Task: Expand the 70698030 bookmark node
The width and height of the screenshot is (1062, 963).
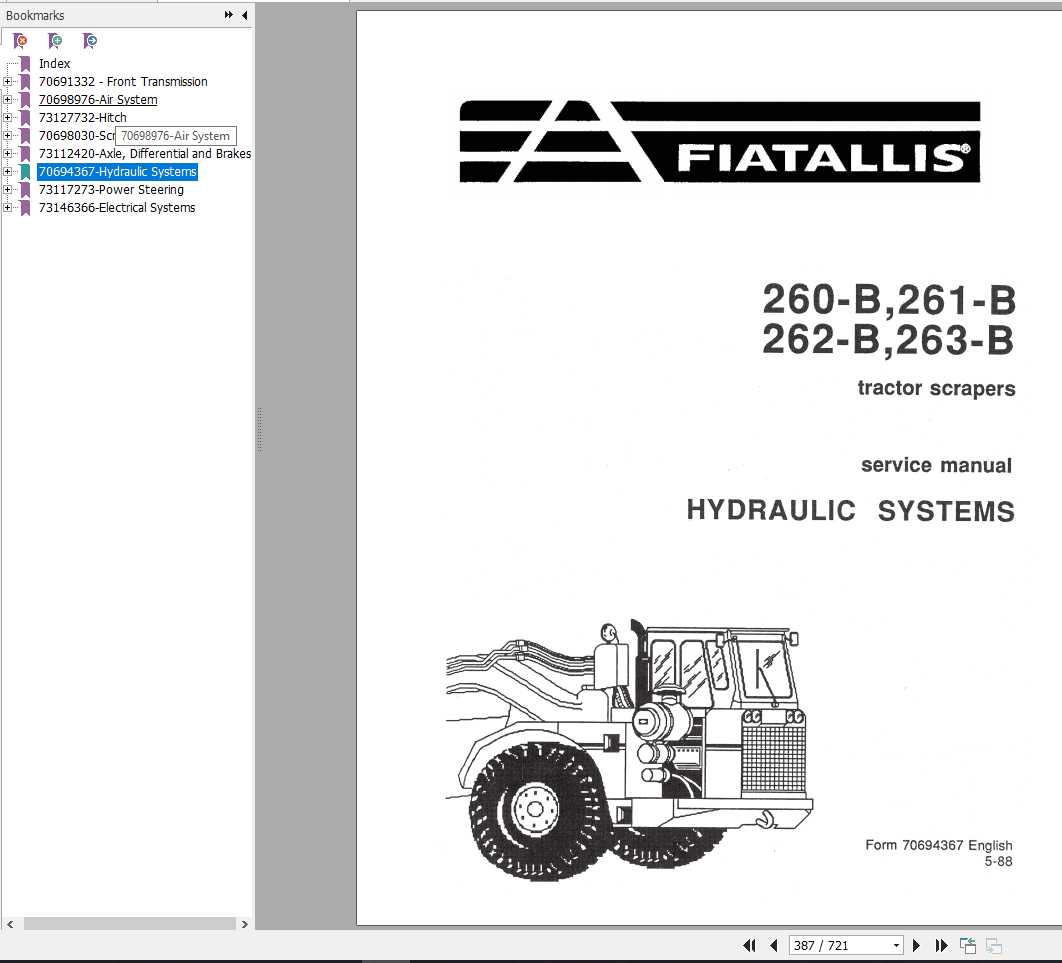Action: click(x=7, y=135)
